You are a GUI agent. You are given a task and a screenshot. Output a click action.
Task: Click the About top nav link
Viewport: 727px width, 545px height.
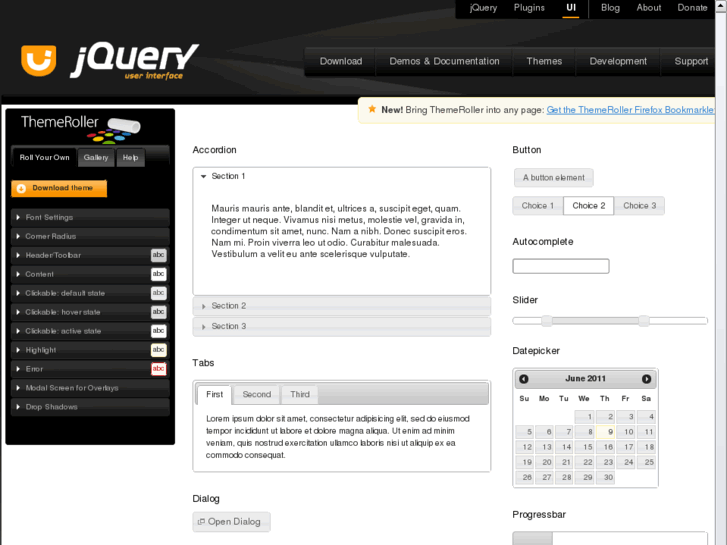(x=649, y=8)
